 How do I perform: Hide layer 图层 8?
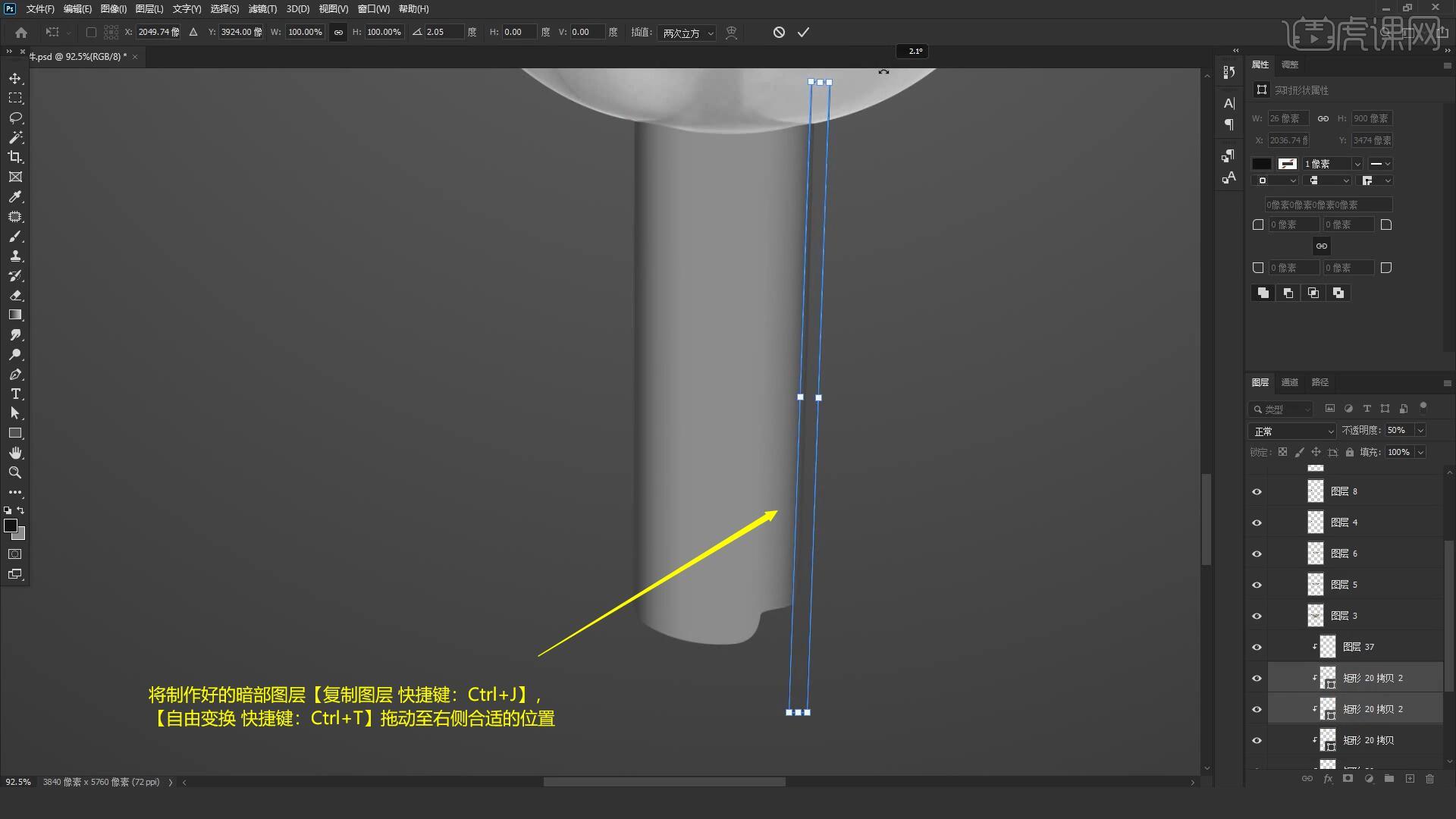tap(1257, 491)
